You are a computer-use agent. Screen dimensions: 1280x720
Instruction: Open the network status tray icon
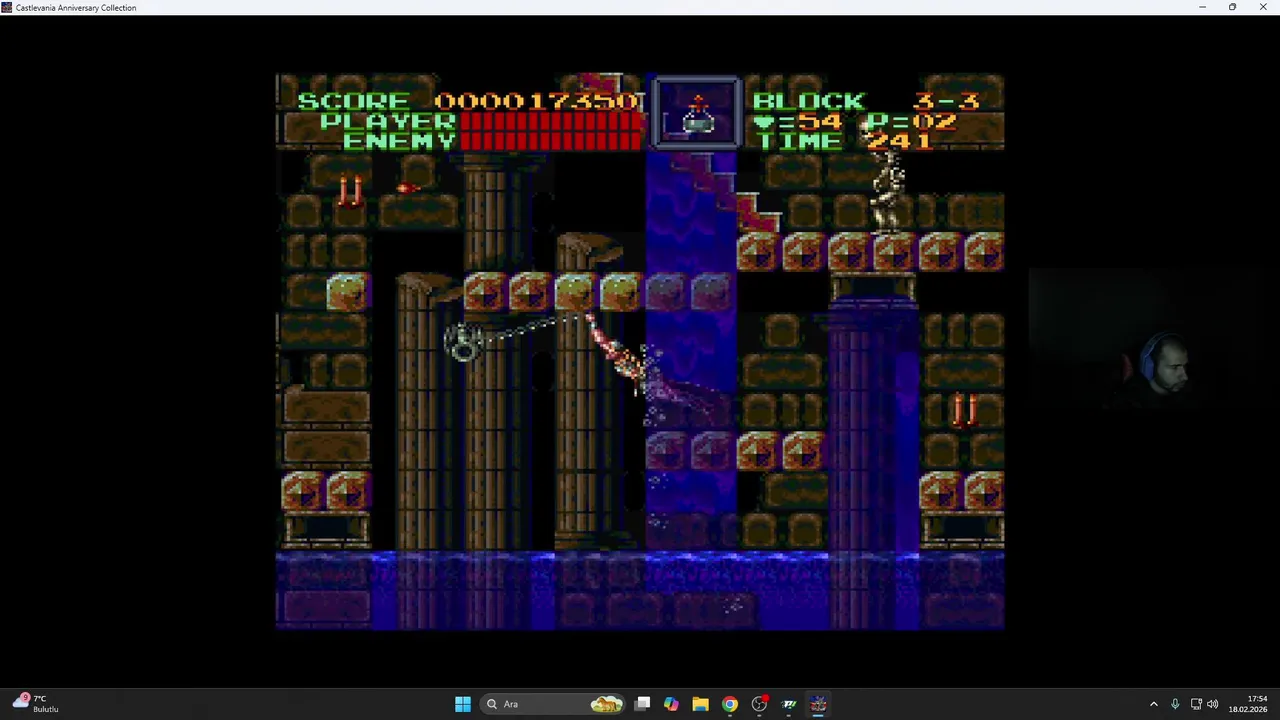click(x=1196, y=704)
